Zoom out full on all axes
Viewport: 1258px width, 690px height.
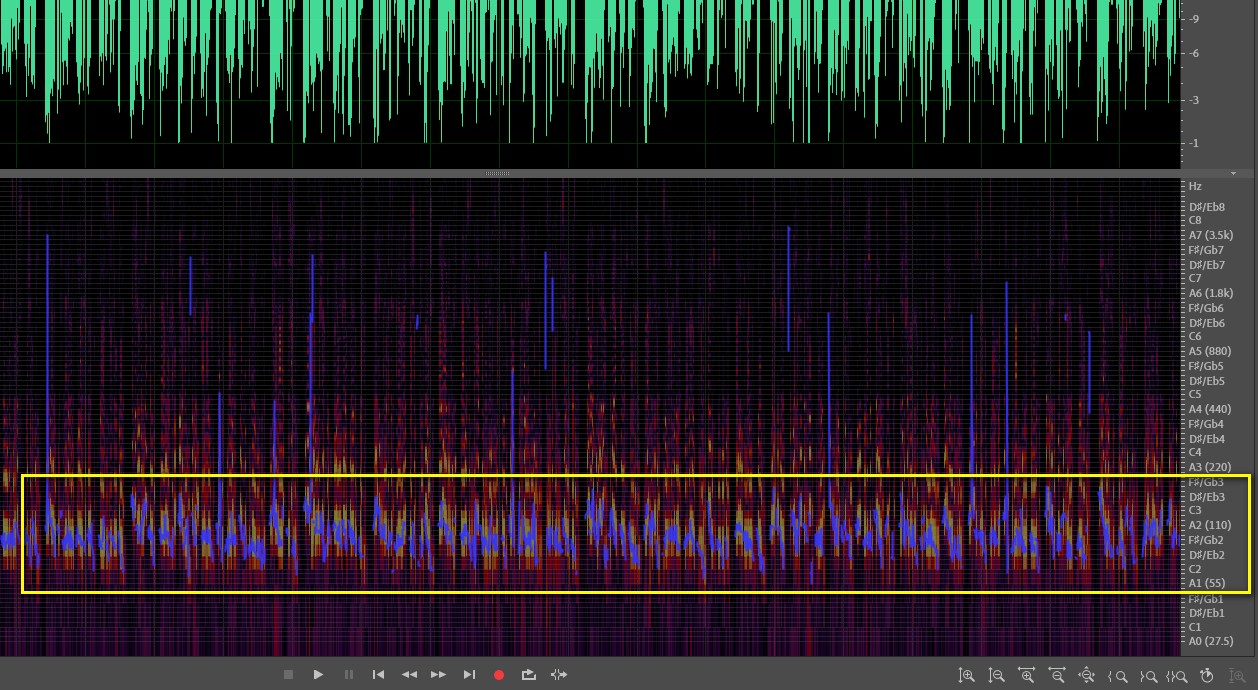1086,676
